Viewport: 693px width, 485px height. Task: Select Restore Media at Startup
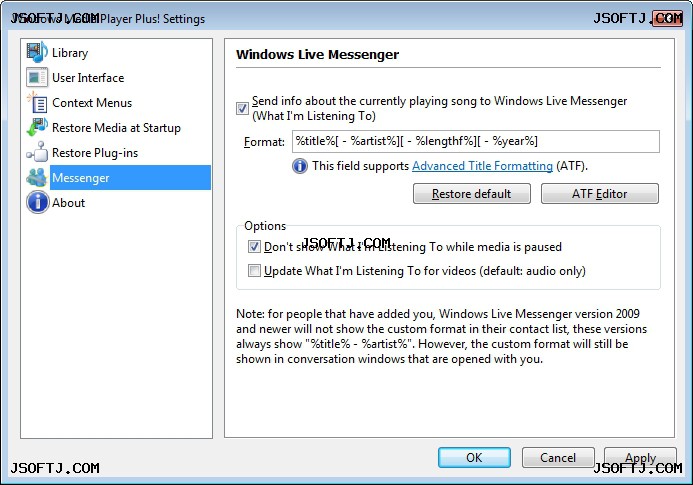116,128
